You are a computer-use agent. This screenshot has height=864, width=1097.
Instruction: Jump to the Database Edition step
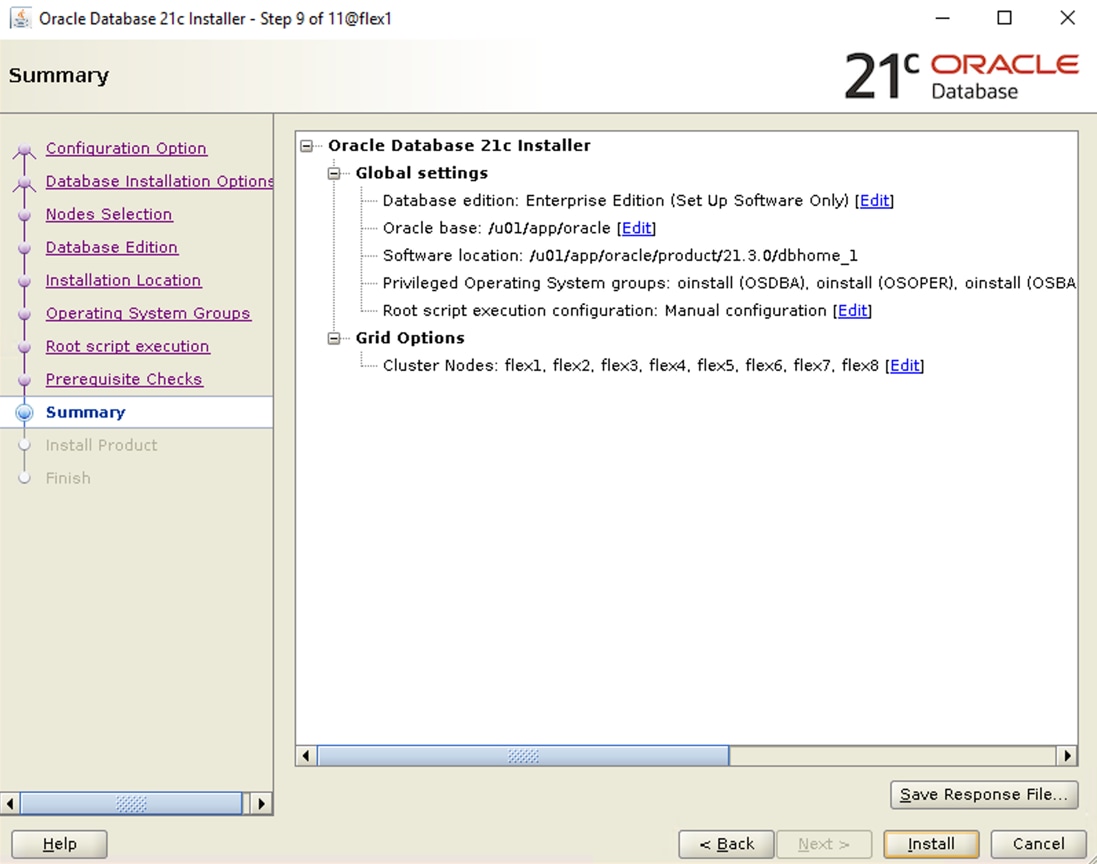tap(111, 247)
